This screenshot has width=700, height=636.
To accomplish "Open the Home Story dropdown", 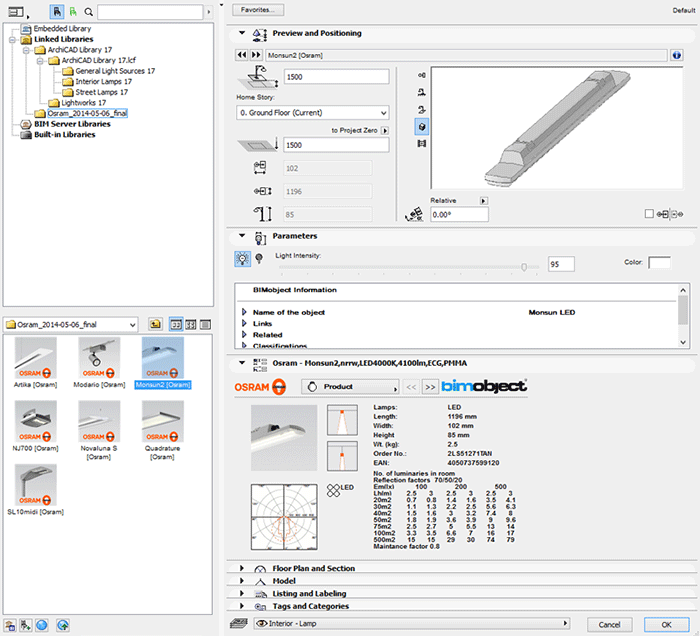I will click(312, 112).
